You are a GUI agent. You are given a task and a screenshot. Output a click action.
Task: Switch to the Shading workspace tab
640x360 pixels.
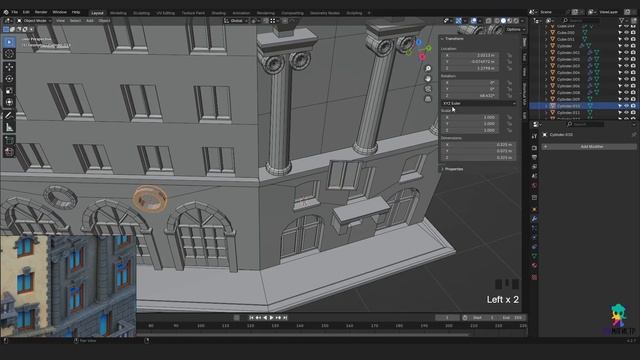[218, 13]
